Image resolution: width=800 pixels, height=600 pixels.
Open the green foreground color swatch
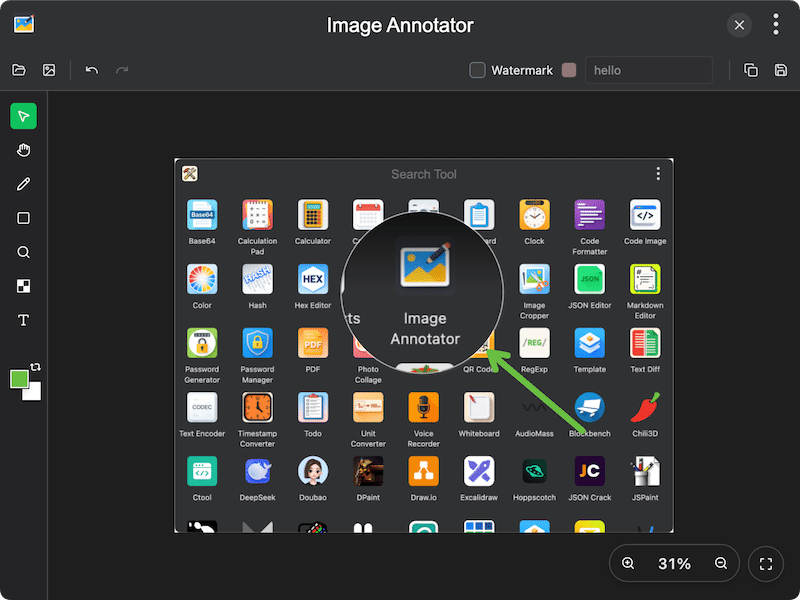[x=19, y=379]
